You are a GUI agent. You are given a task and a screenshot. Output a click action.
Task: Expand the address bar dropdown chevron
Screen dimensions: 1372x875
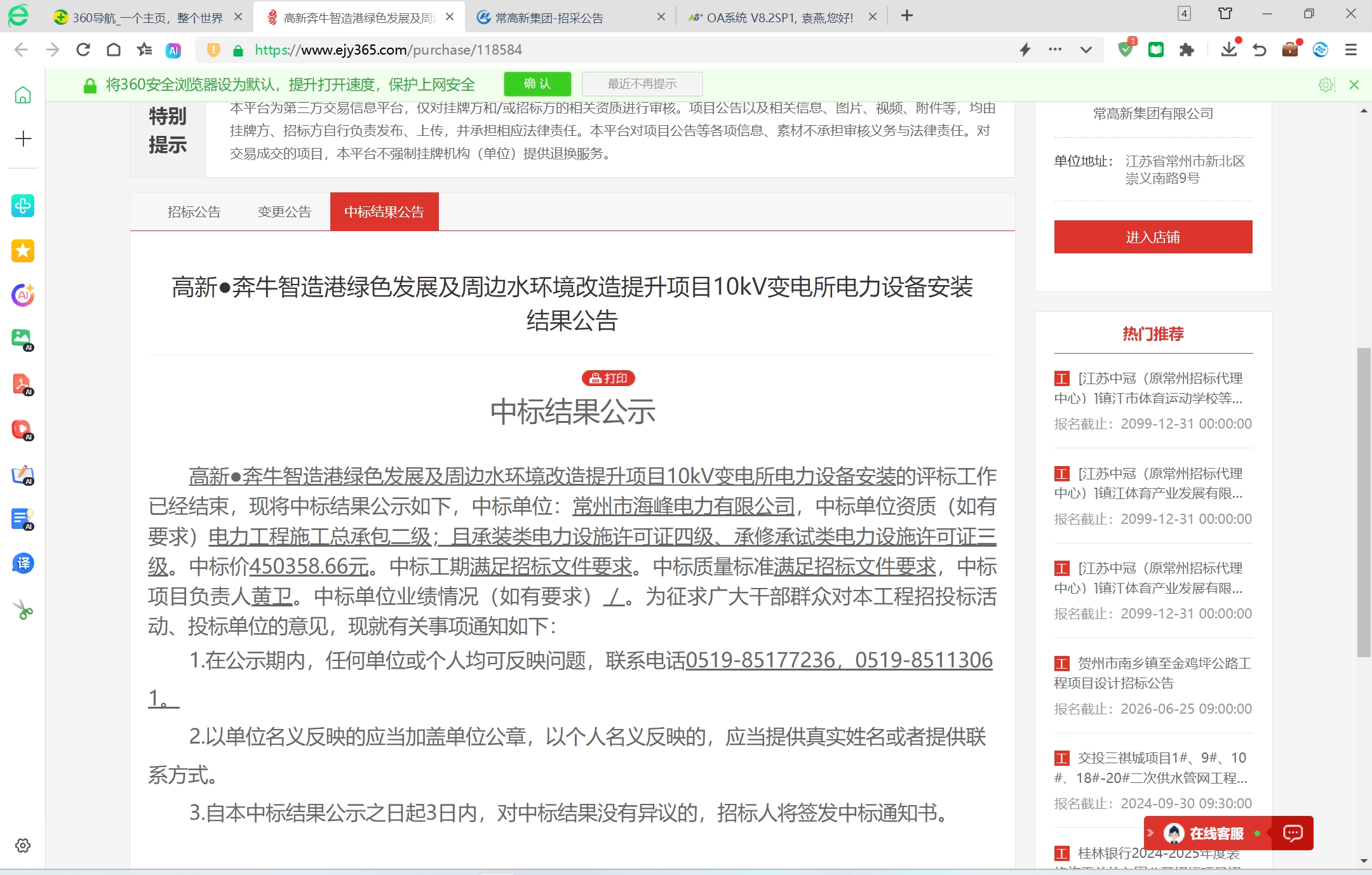pos(1086,50)
